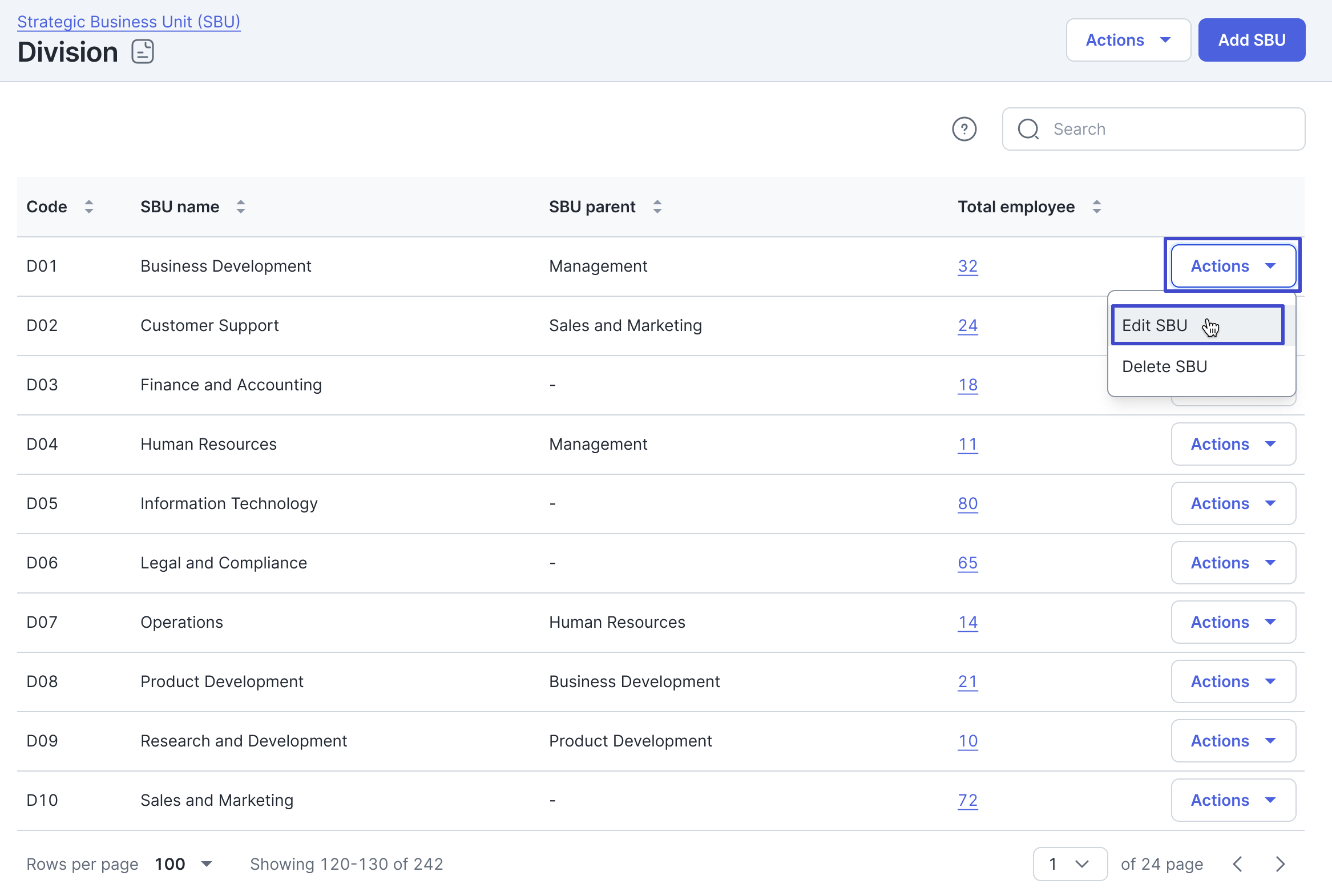Select Delete SBU menu option
The height and width of the screenshot is (896, 1332).
tap(1201, 366)
